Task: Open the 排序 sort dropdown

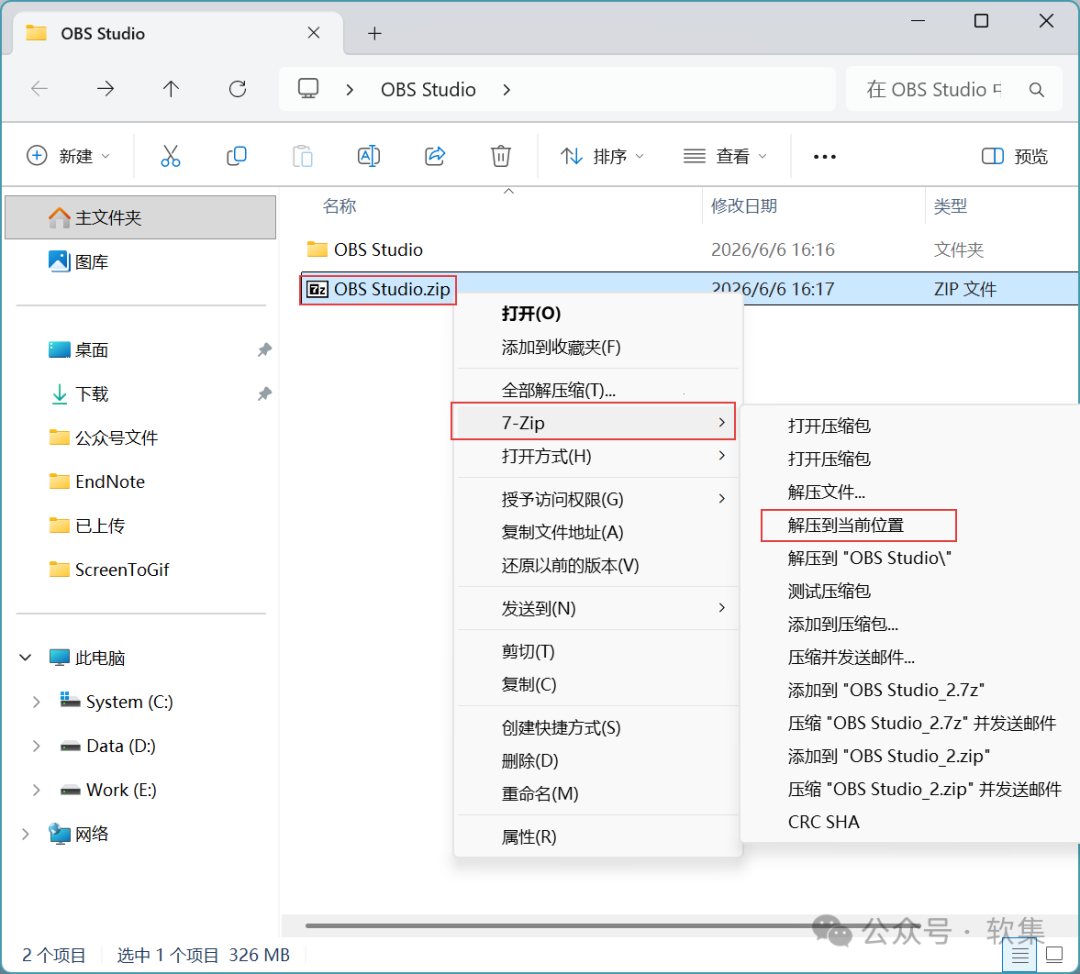Action: pos(602,156)
